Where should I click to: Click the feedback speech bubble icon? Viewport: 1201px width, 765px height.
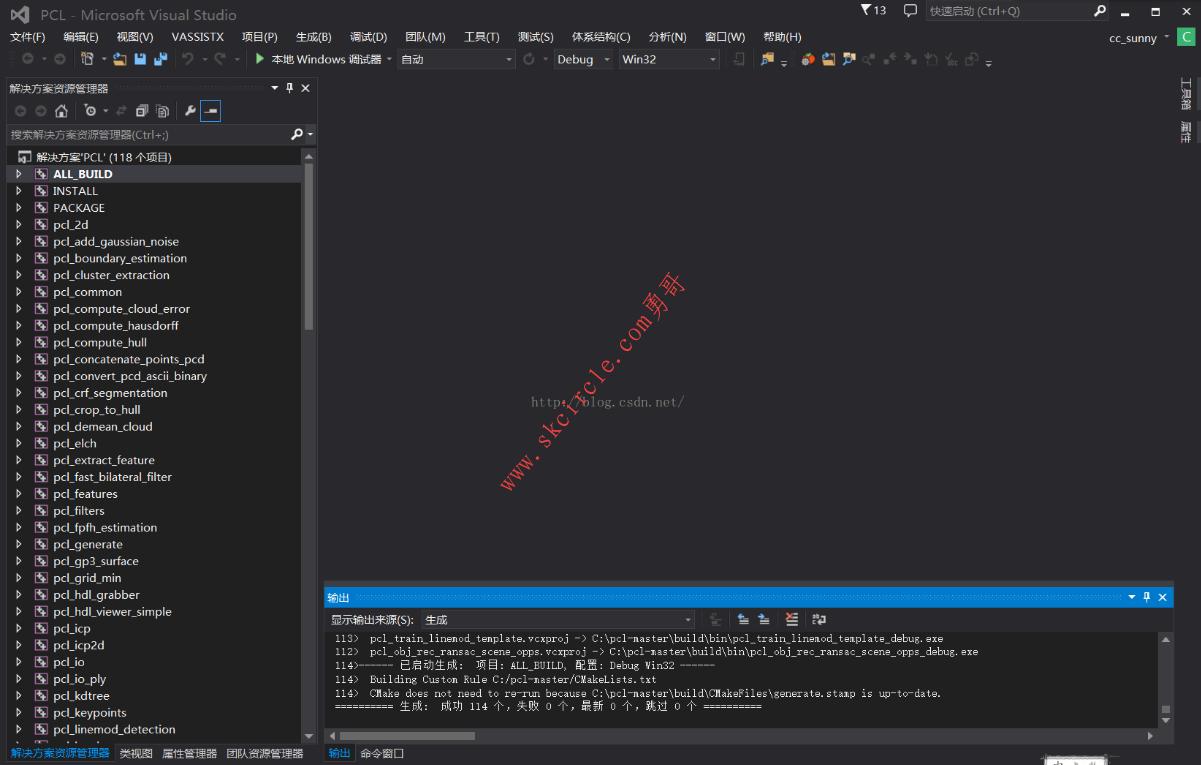[910, 11]
